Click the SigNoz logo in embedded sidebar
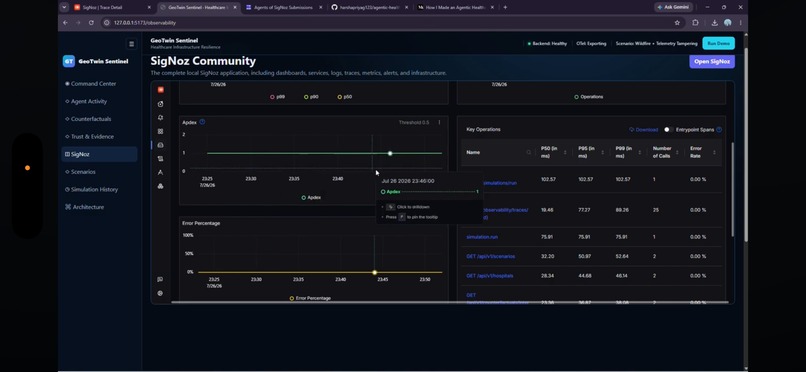Viewport: 806px width, 372px height. pyautogui.click(x=160, y=89)
